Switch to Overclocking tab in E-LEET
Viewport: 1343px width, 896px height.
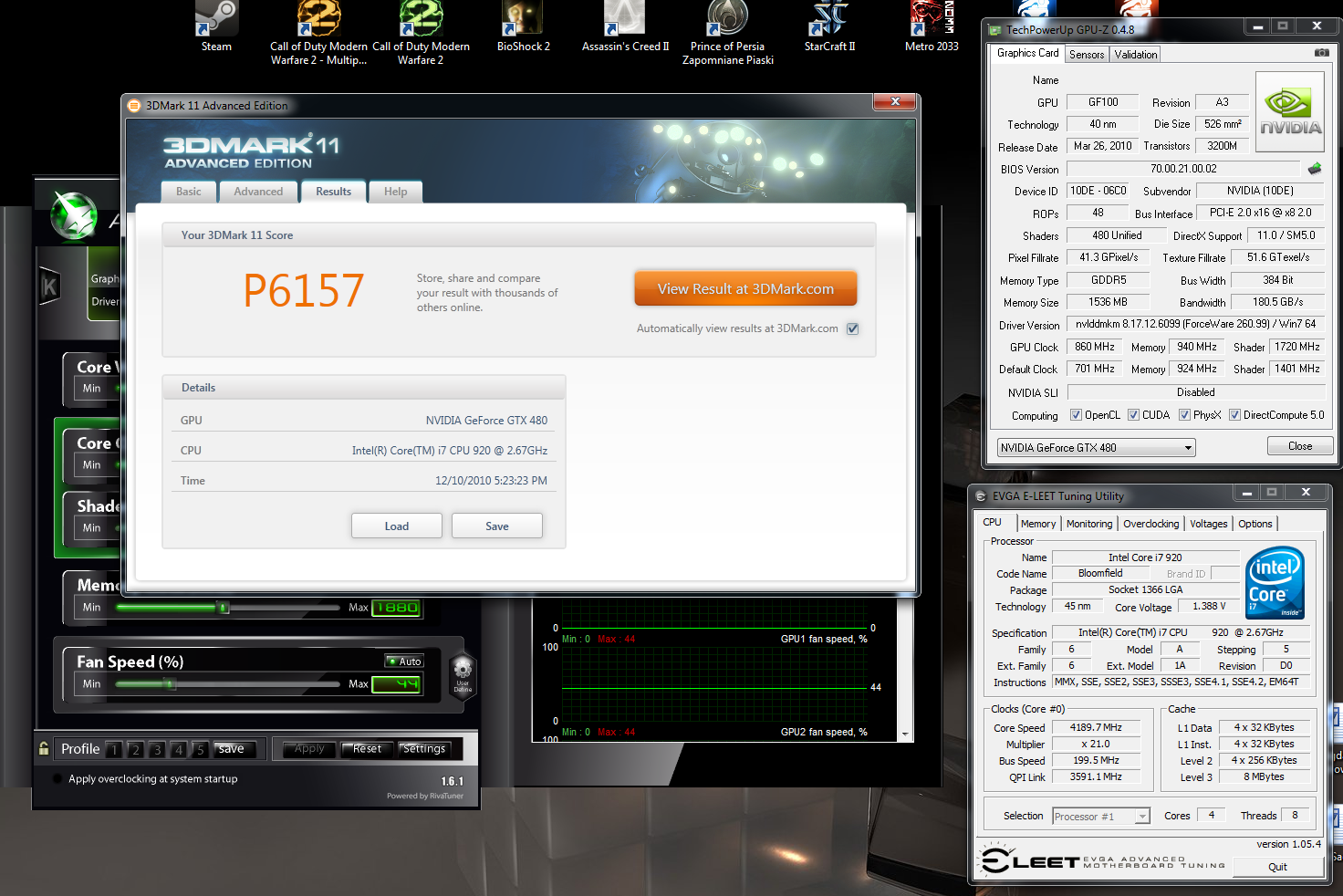point(1150,524)
